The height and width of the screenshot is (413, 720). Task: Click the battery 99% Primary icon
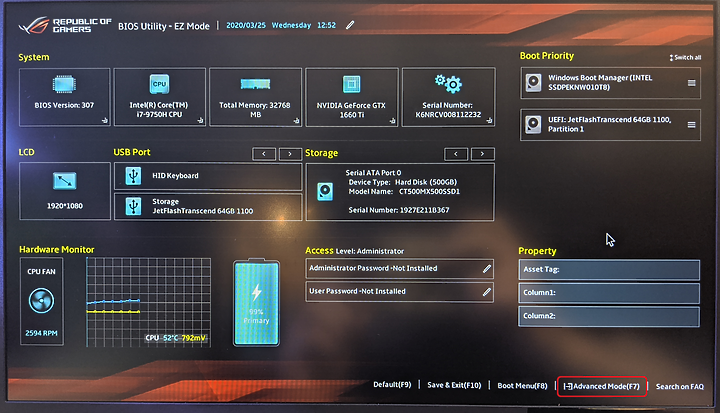pyautogui.click(x=256, y=303)
